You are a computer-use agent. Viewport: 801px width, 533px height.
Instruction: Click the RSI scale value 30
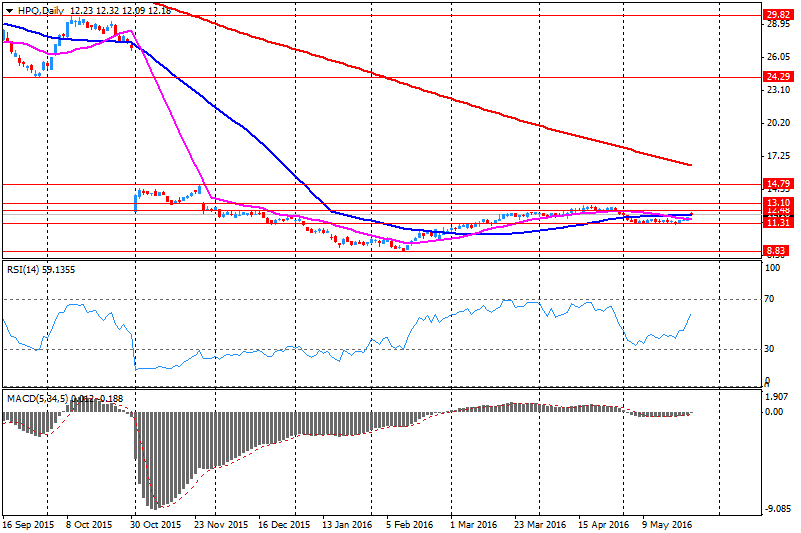point(769,349)
